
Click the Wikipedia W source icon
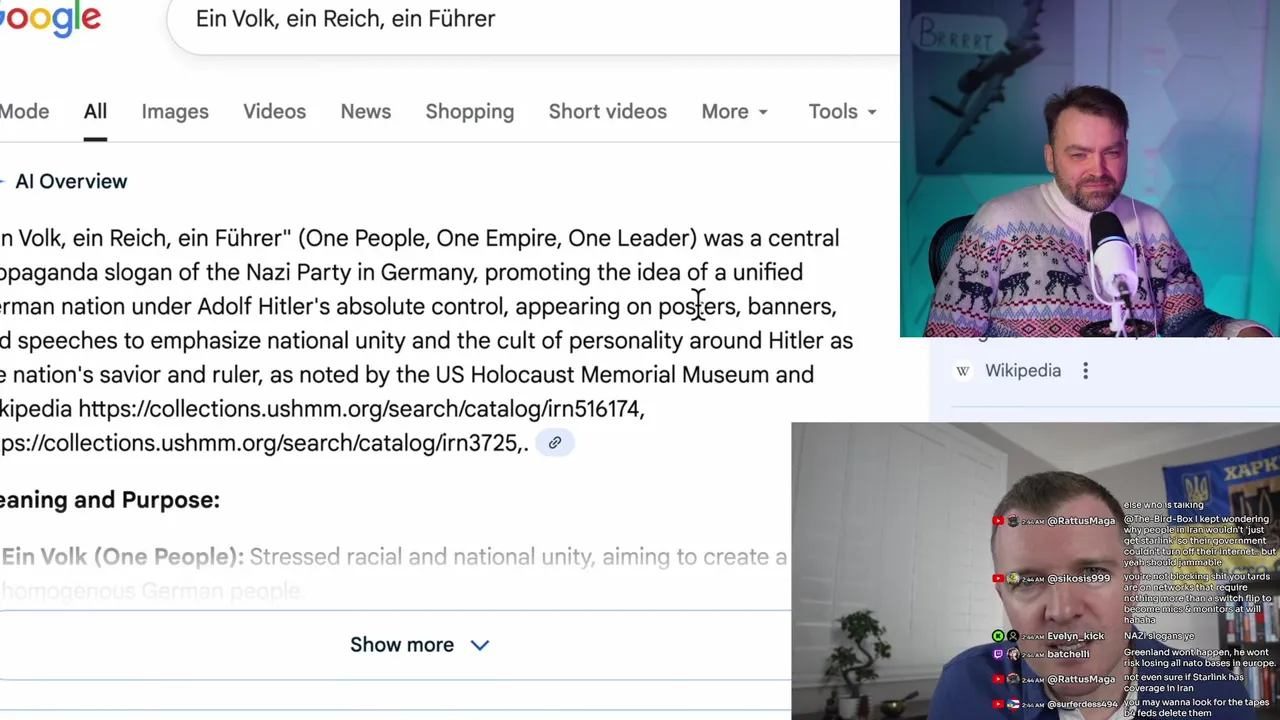pyautogui.click(x=963, y=371)
